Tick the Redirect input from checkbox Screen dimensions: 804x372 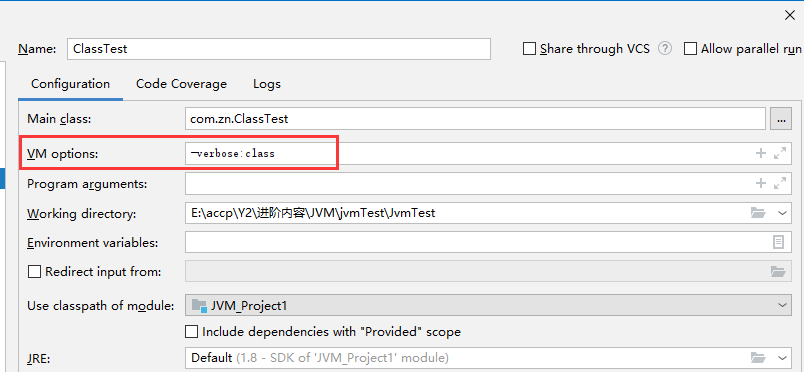34,271
